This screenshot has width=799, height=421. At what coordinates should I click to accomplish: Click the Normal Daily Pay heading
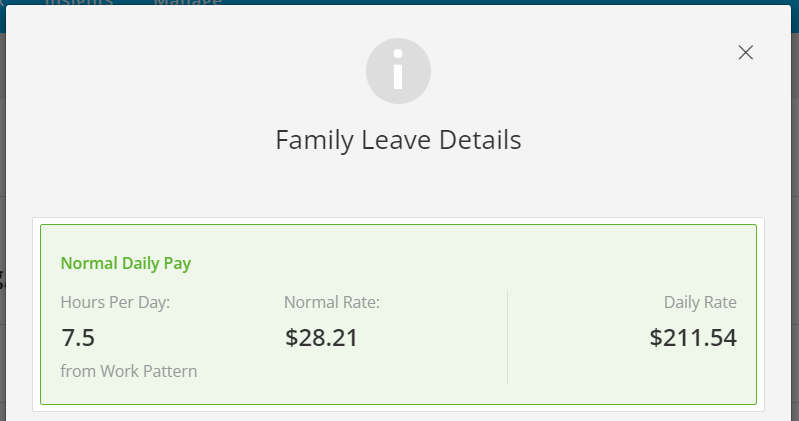click(x=126, y=263)
